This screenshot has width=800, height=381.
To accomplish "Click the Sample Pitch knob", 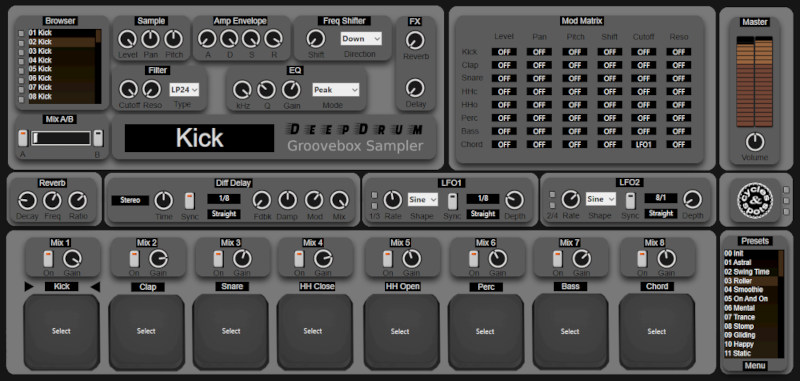I will [173, 39].
